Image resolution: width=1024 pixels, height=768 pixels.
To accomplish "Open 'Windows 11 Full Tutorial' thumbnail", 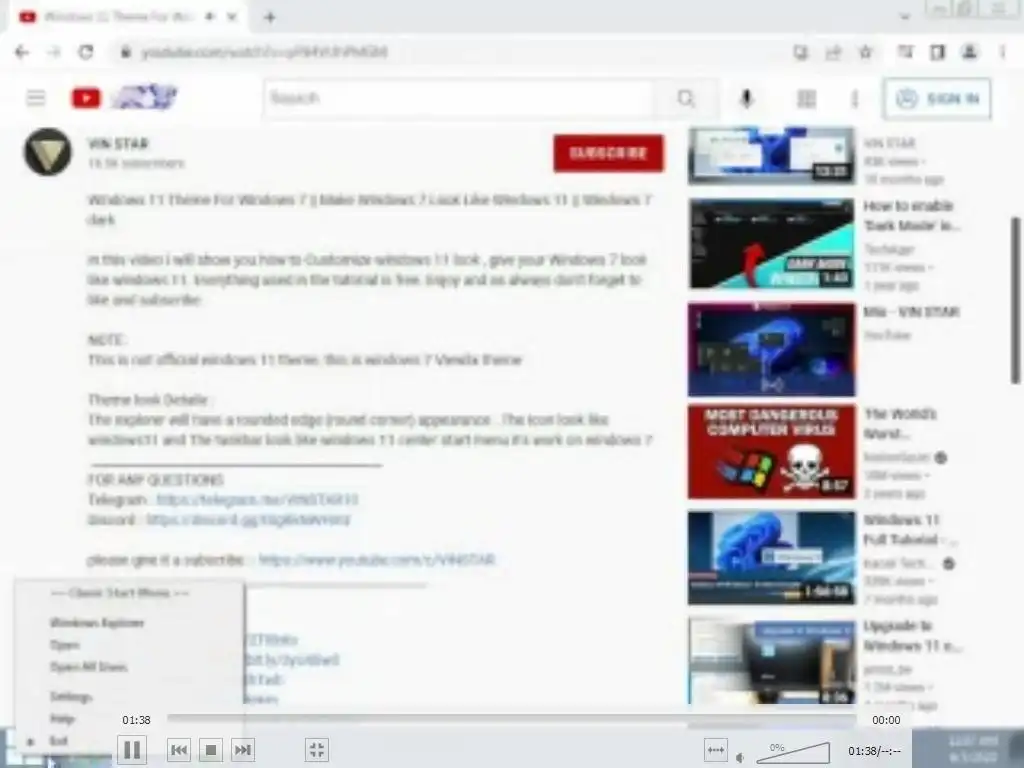I will coord(771,558).
